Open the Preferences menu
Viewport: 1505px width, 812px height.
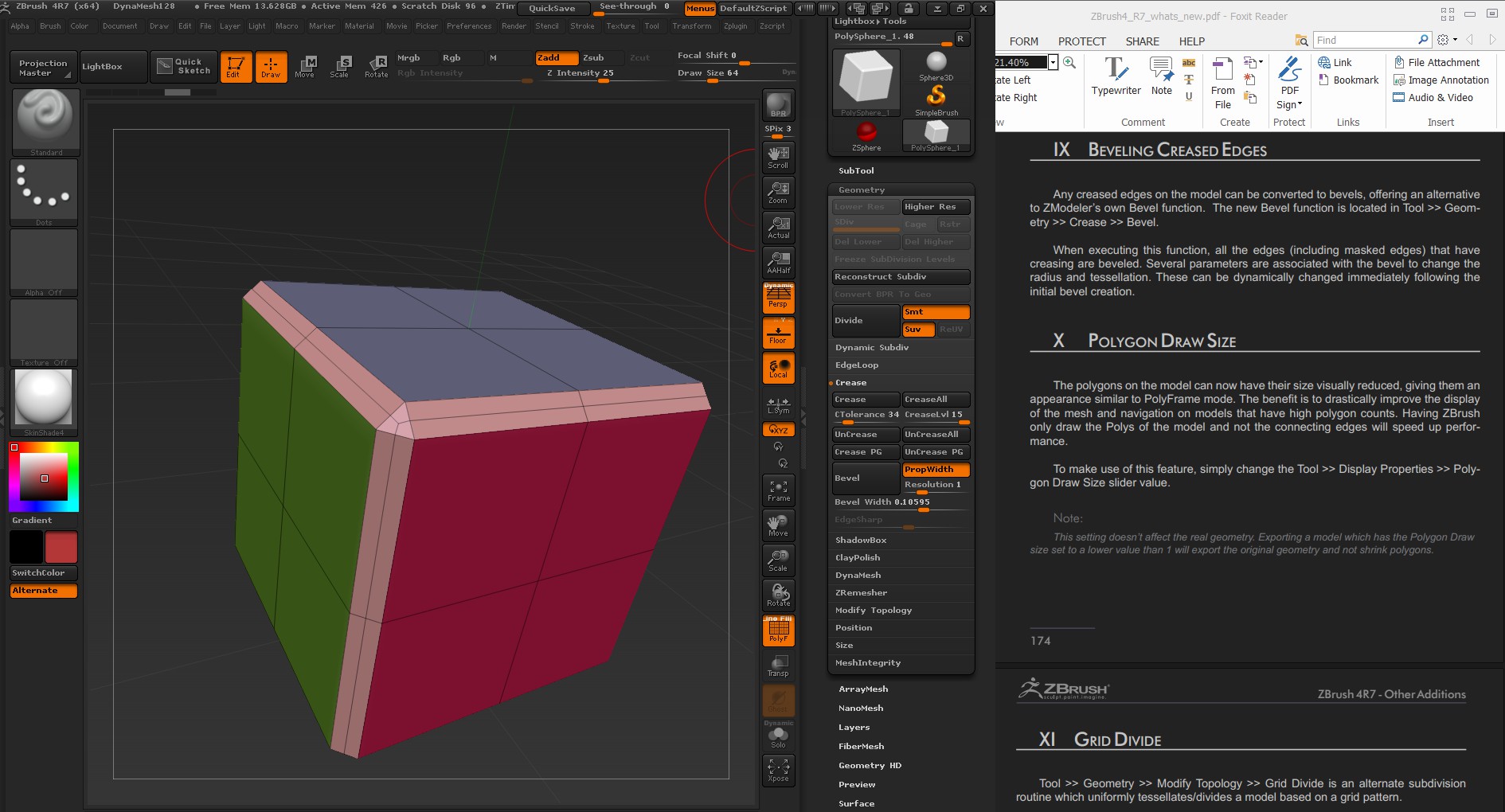(x=469, y=26)
